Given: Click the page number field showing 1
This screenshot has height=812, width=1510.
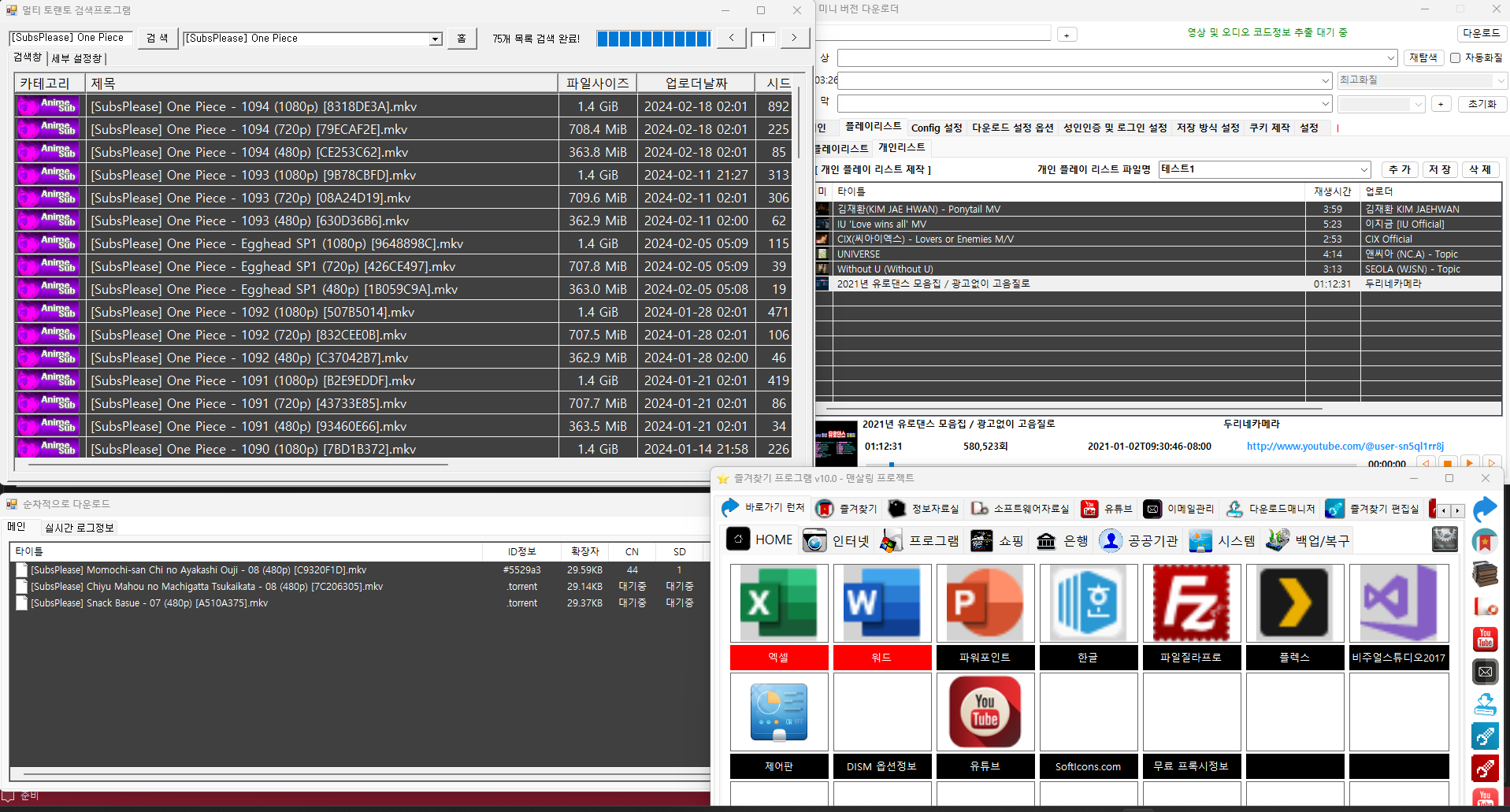Looking at the screenshot, I should 763,38.
